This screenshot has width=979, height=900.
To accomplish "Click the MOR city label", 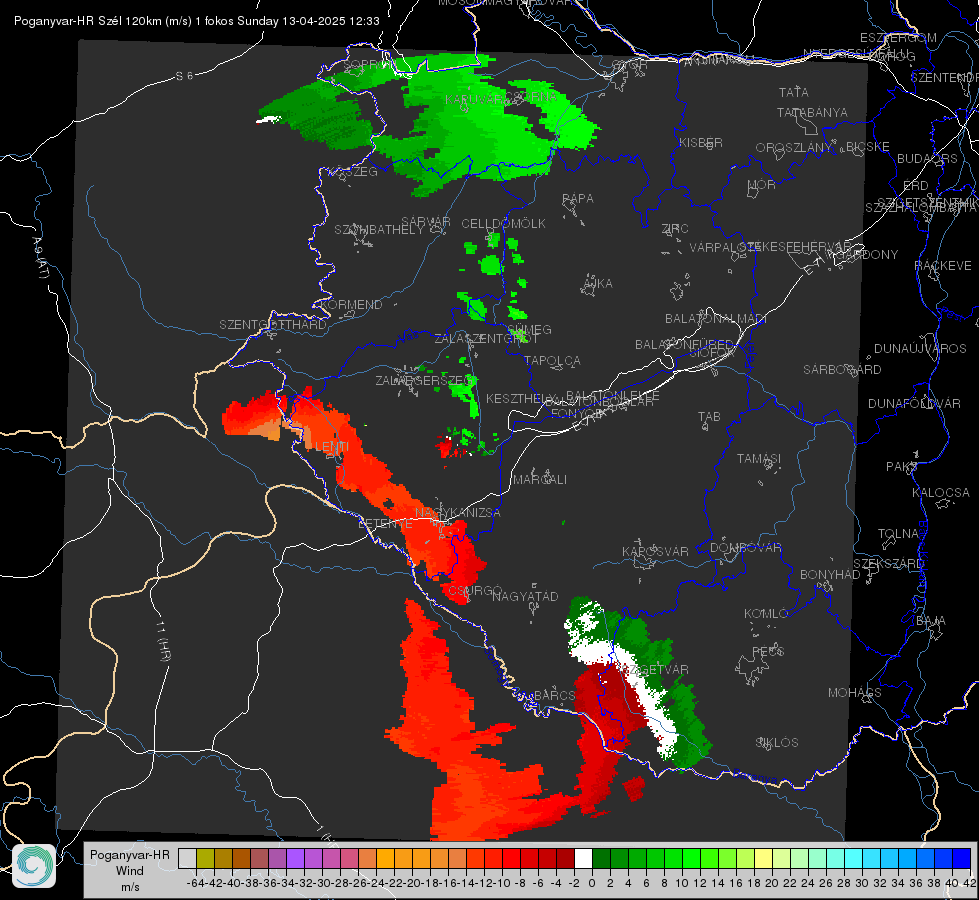I will [762, 184].
